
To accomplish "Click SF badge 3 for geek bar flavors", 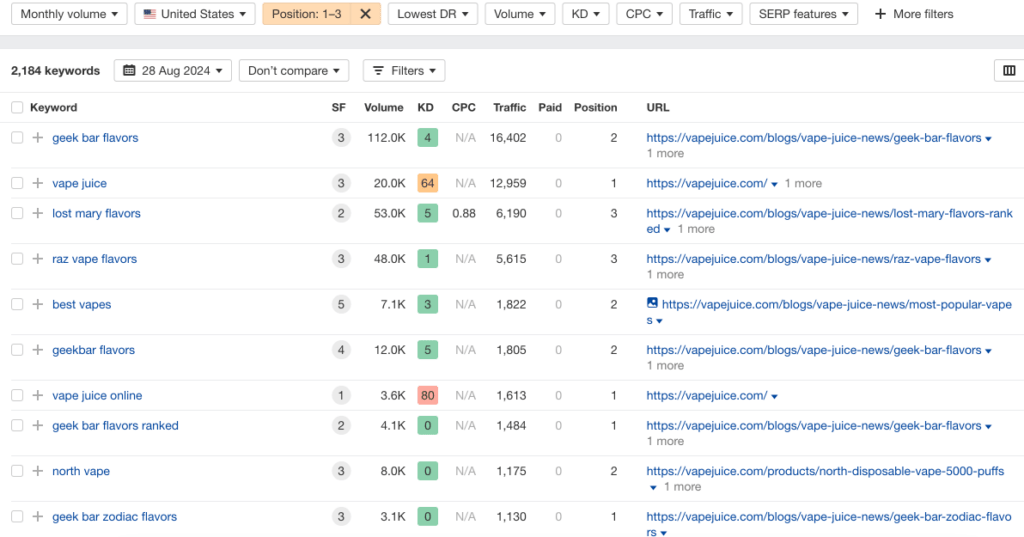I will [341, 138].
